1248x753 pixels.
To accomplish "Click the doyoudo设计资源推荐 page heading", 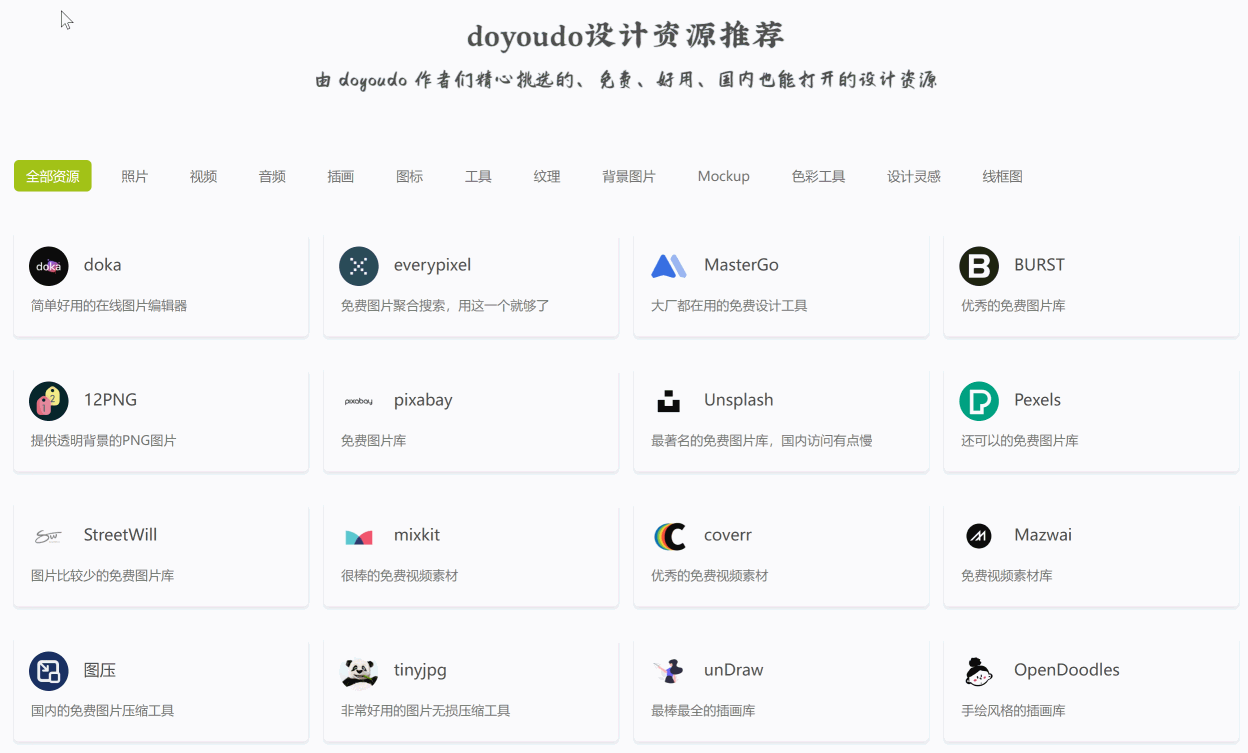I will pyautogui.click(x=626, y=36).
